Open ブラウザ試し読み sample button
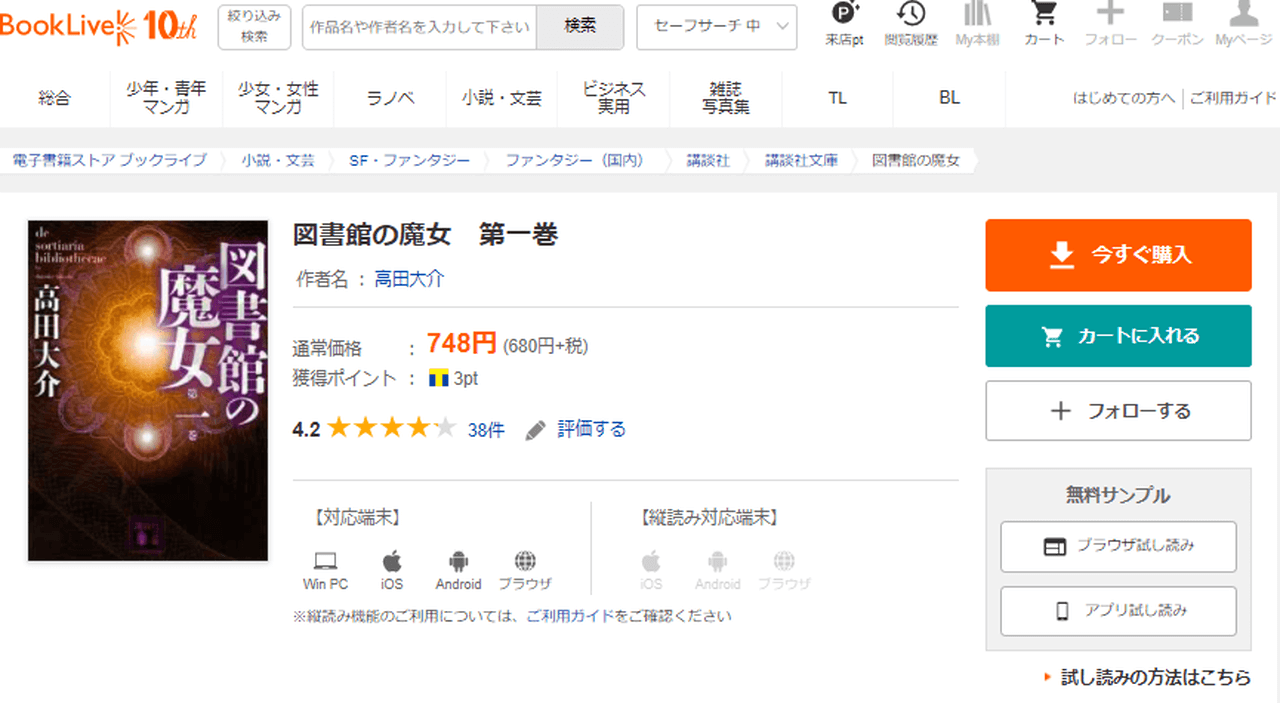 coord(1118,546)
